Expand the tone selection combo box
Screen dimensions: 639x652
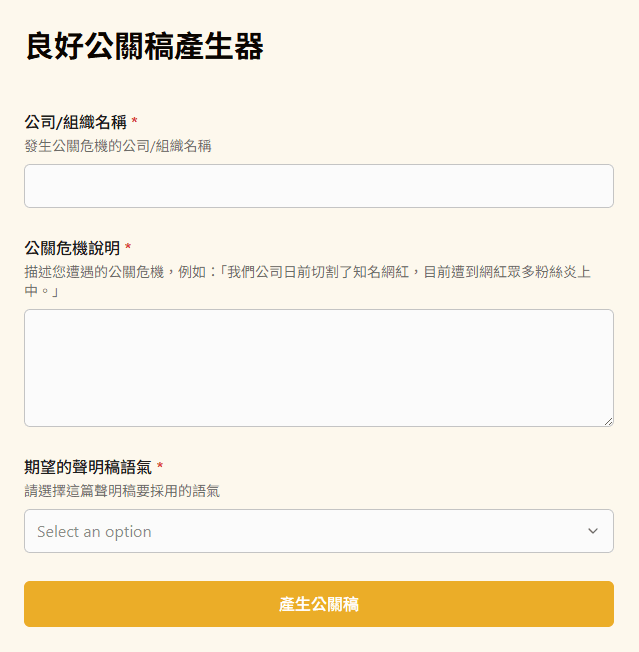318,531
